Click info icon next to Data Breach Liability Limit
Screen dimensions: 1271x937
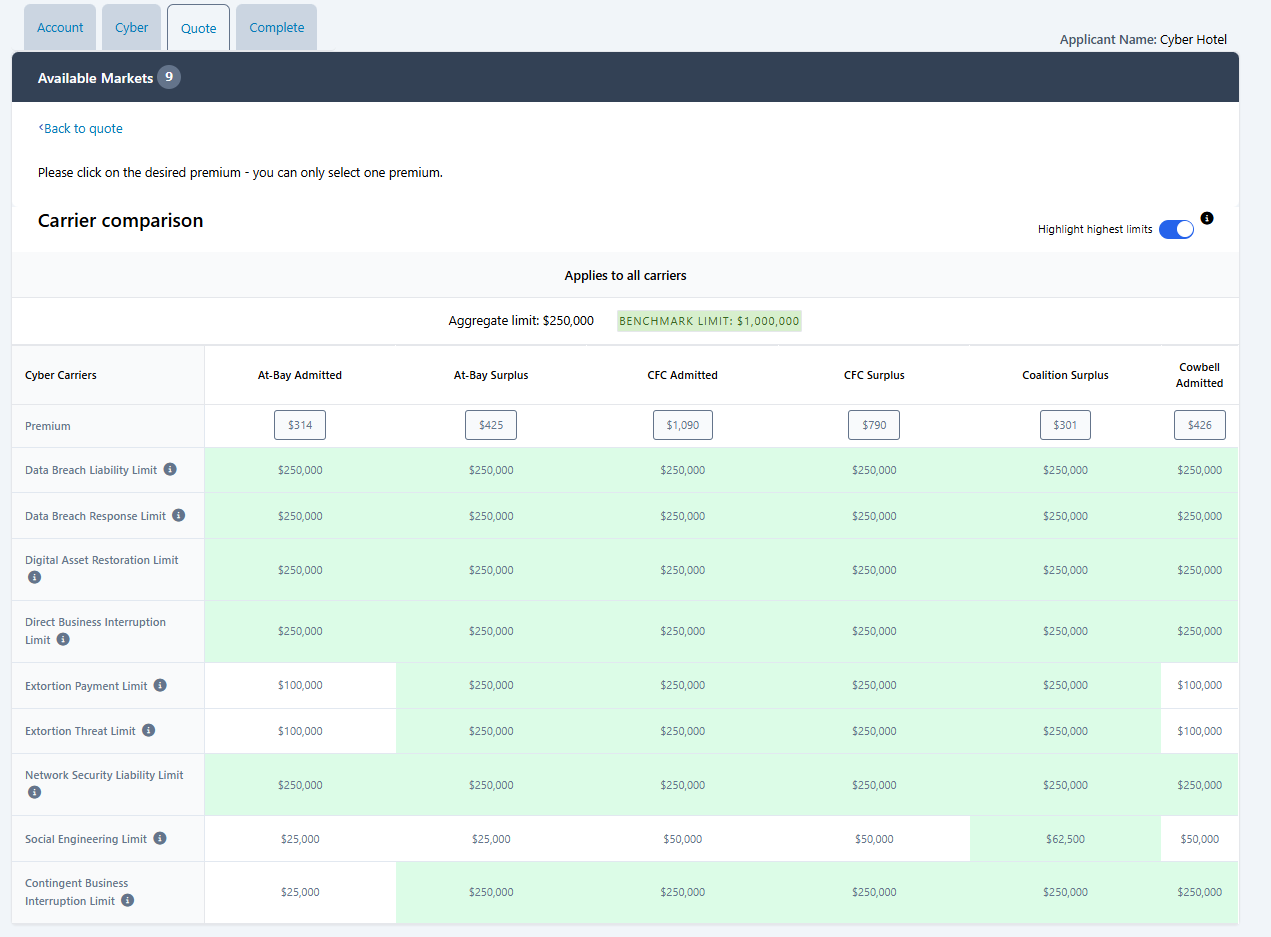point(170,469)
